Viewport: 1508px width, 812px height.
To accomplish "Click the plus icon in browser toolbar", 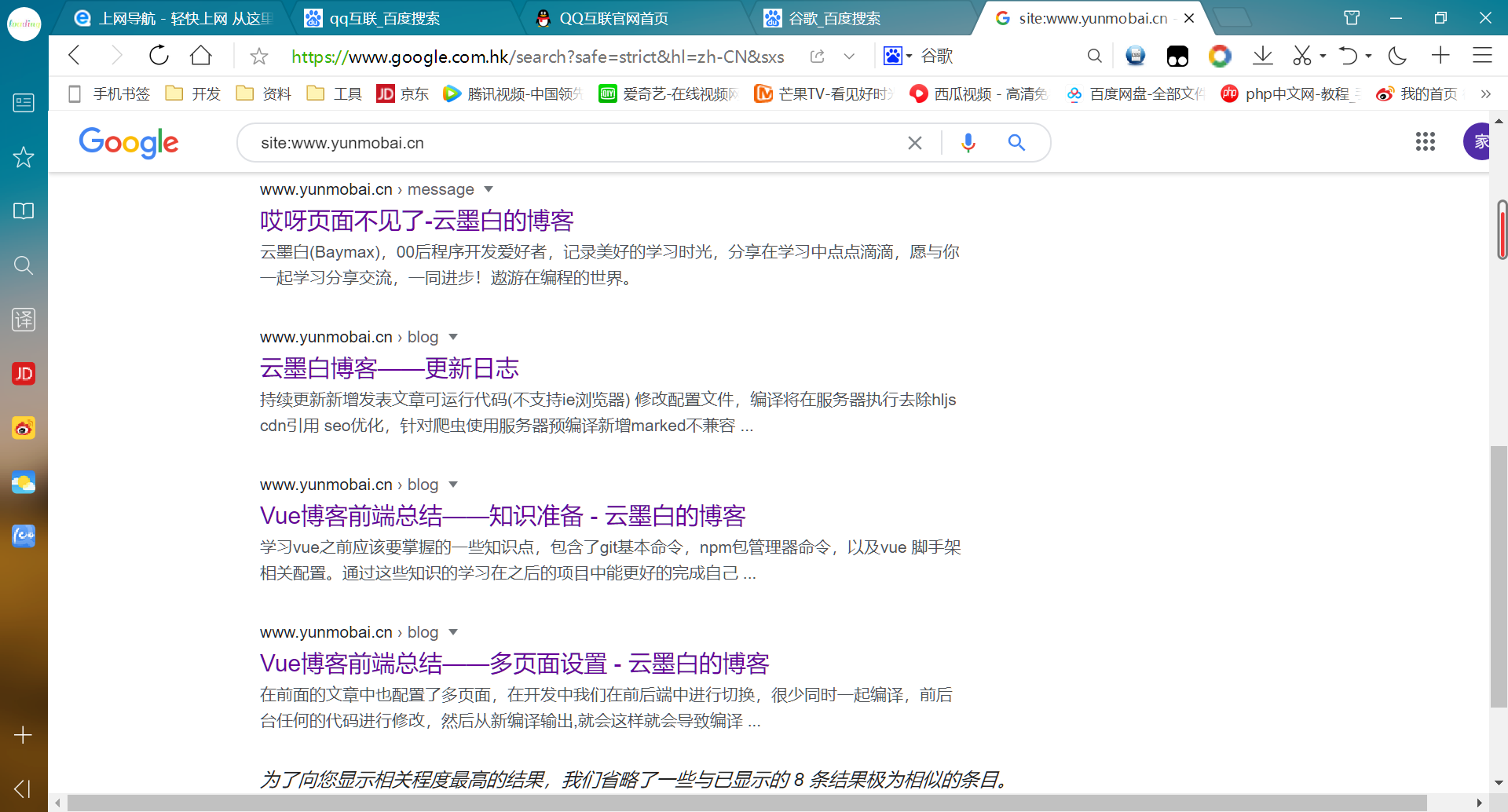I will click(x=1440, y=55).
